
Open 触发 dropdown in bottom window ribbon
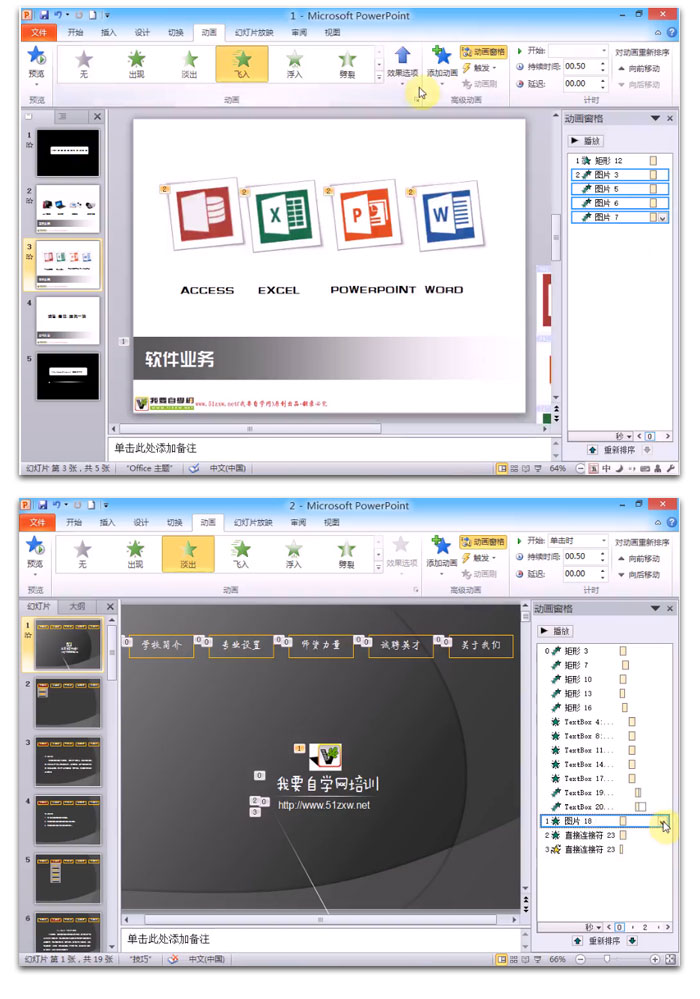479,557
